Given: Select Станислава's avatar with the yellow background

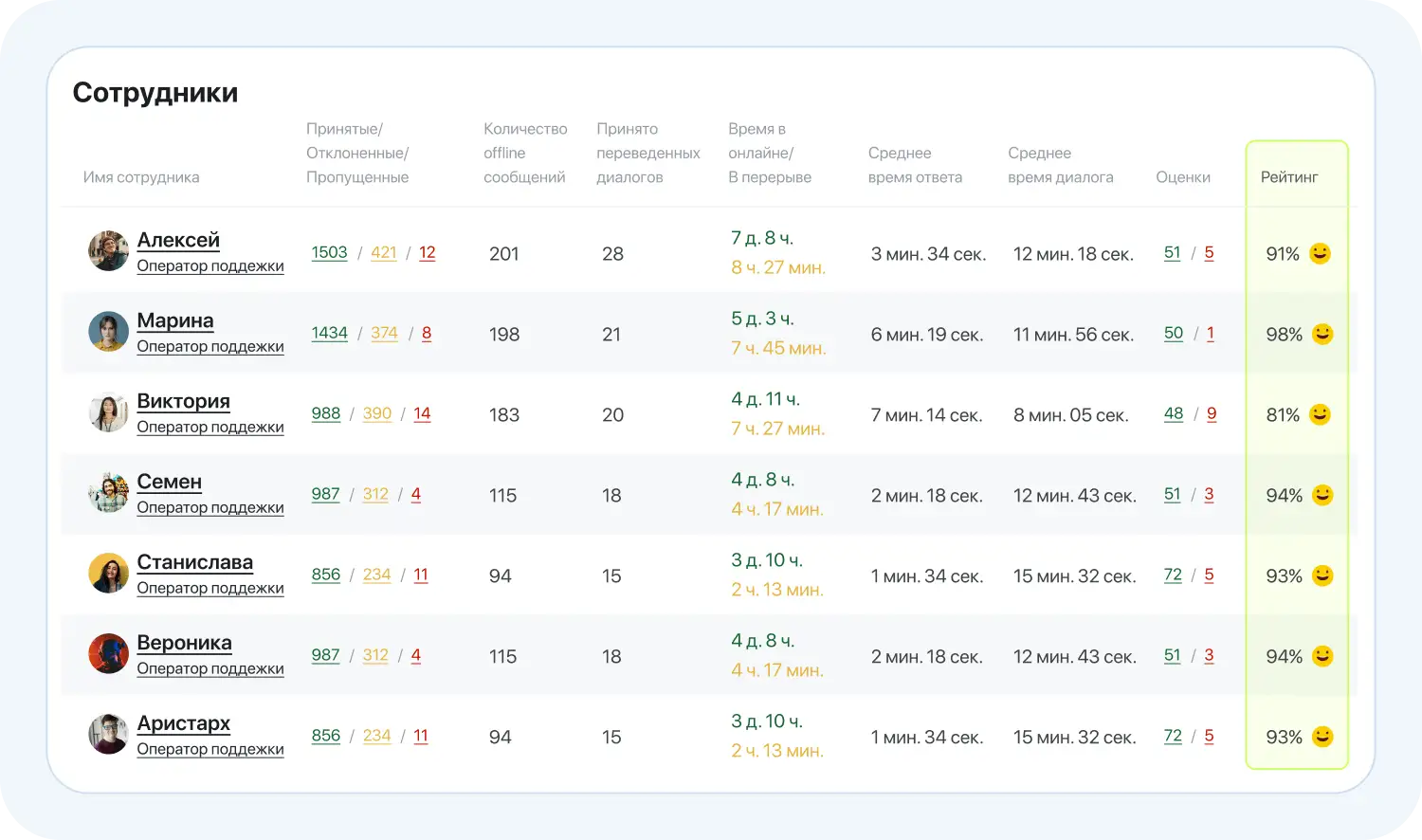Looking at the screenshot, I should coord(108,574).
